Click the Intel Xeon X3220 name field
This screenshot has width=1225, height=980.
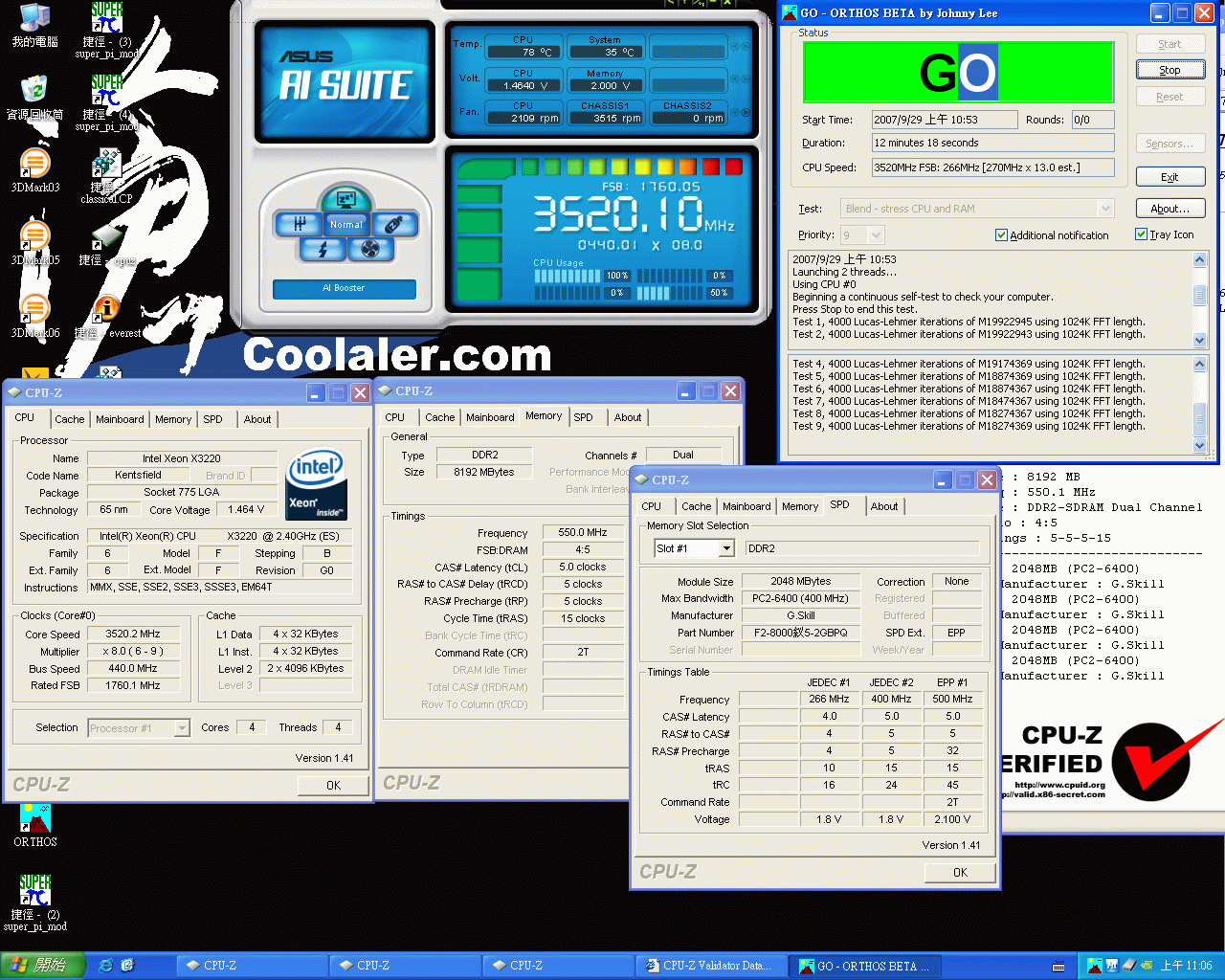click(182, 458)
